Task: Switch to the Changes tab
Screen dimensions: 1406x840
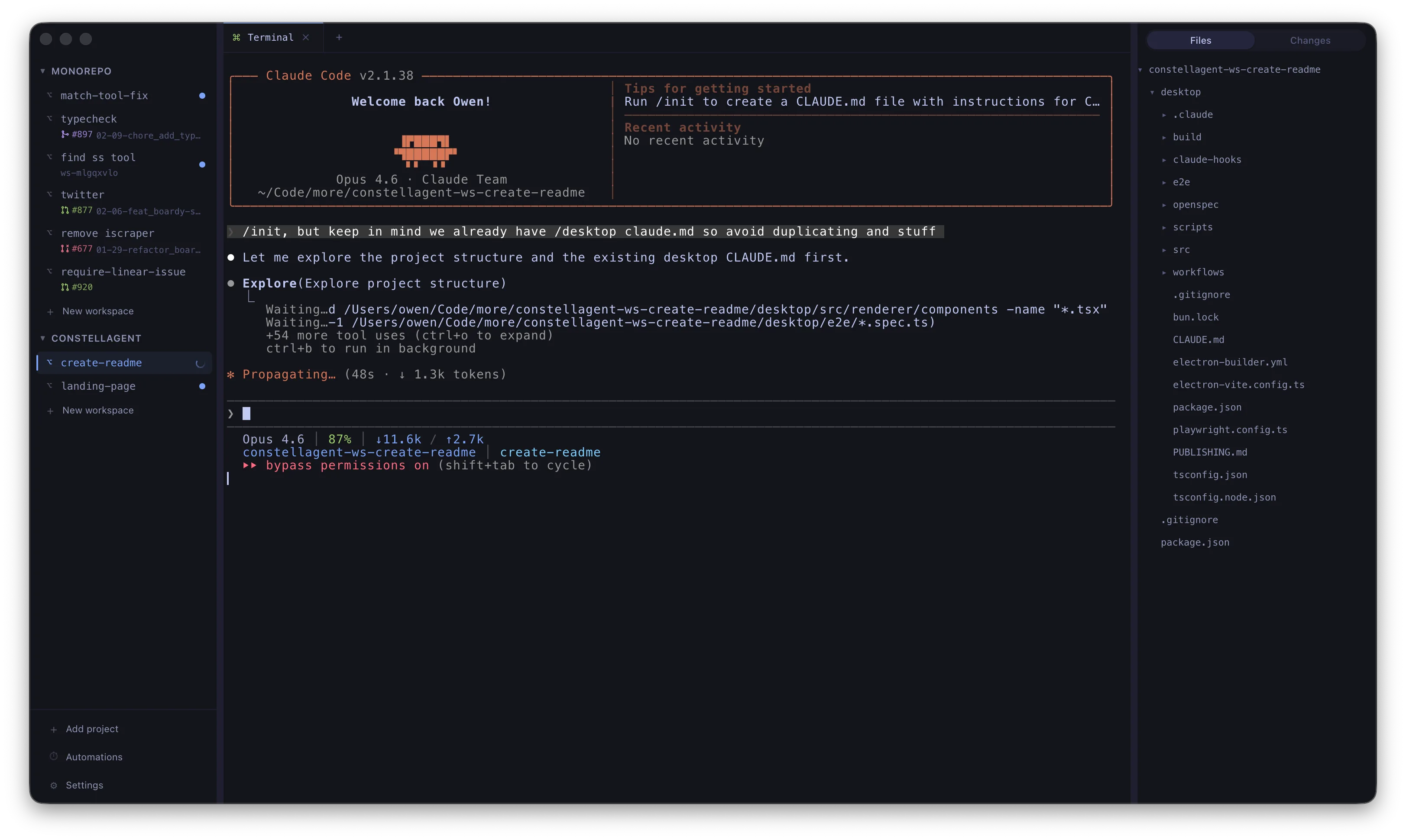Action: click(x=1310, y=40)
